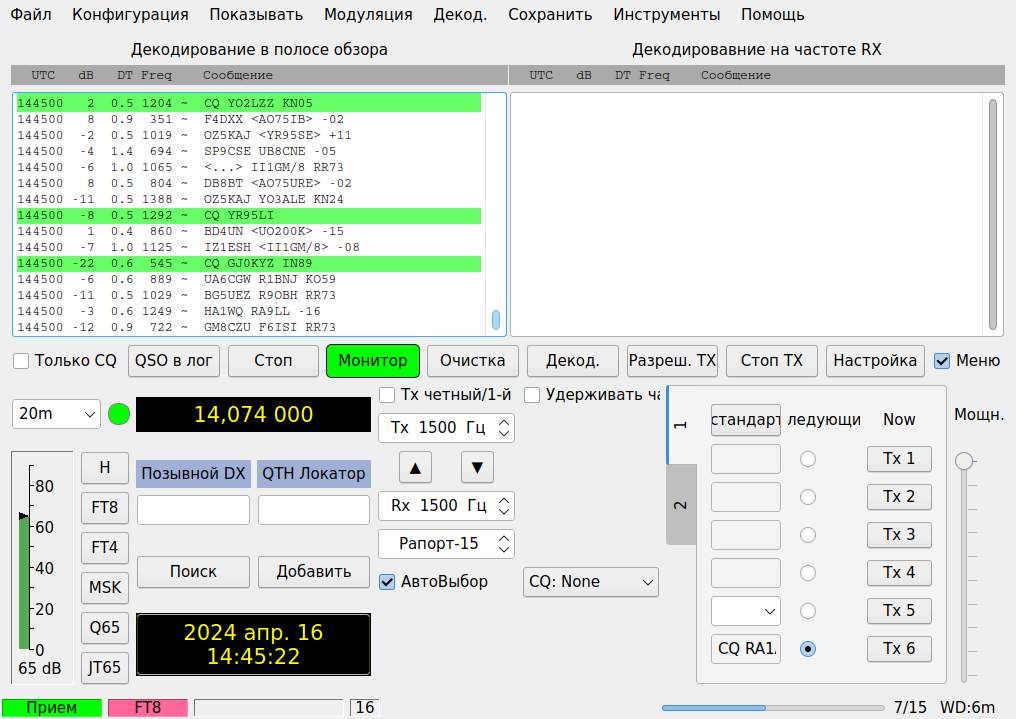Click the band activity list scrollbar
The width and height of the screenshot is (1016, 719).
point(496,320)
